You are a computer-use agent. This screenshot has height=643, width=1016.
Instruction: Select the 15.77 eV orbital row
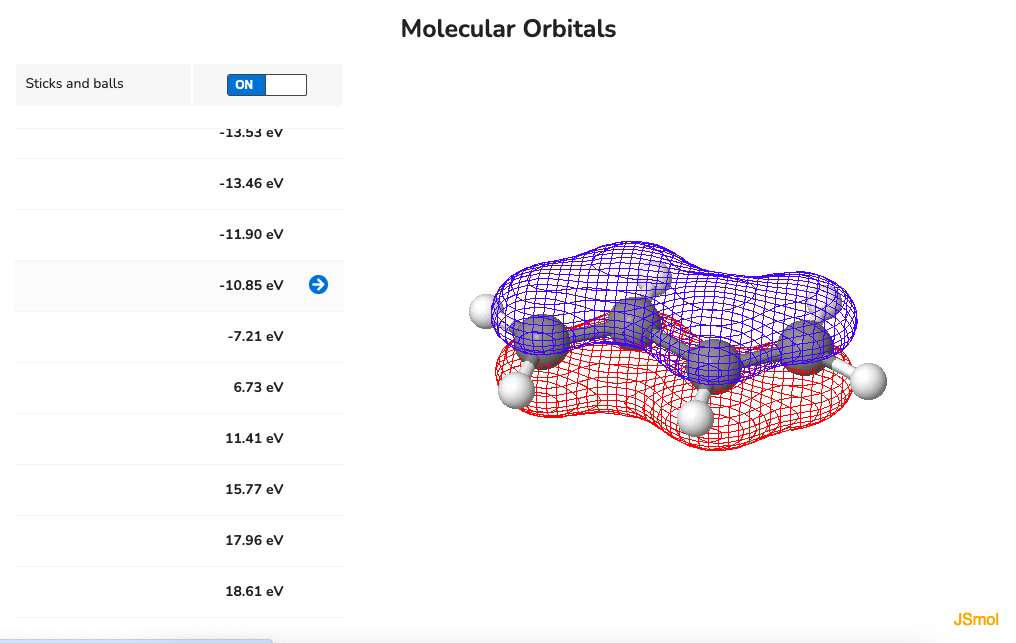point(179,490)
